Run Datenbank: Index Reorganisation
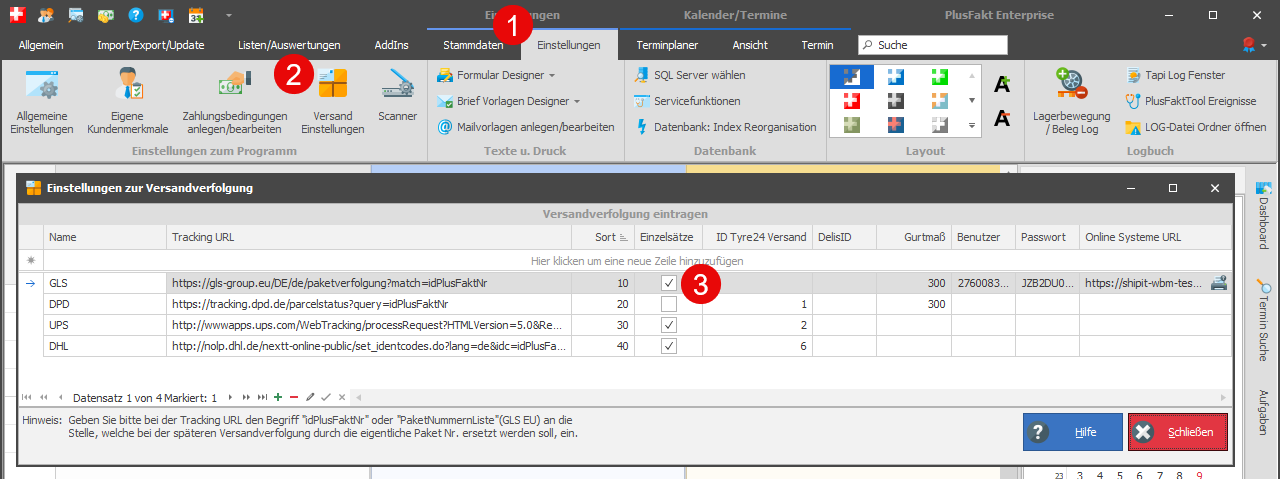Screen dimensions: 1280x479 click(725, 127)
